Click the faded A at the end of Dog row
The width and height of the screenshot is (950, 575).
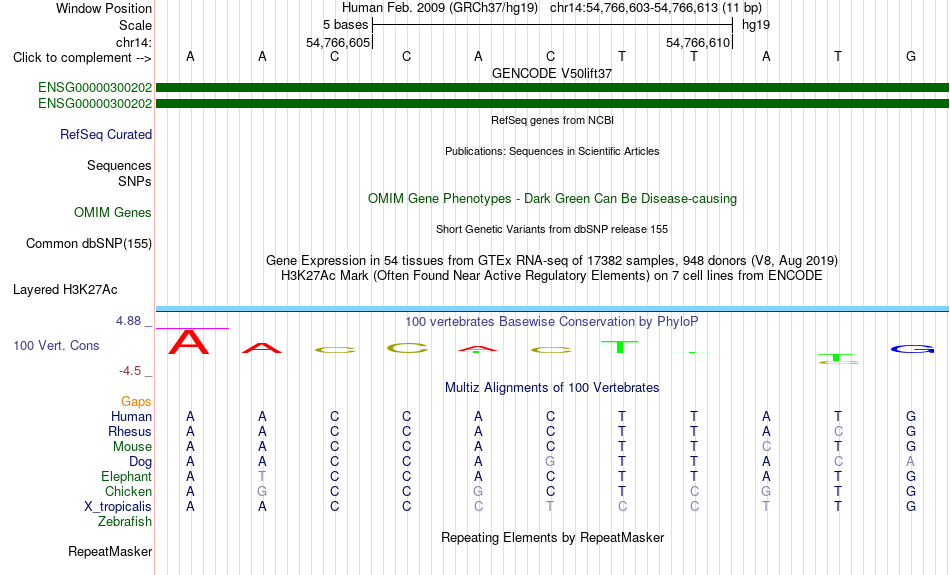[x=911, y=462]
